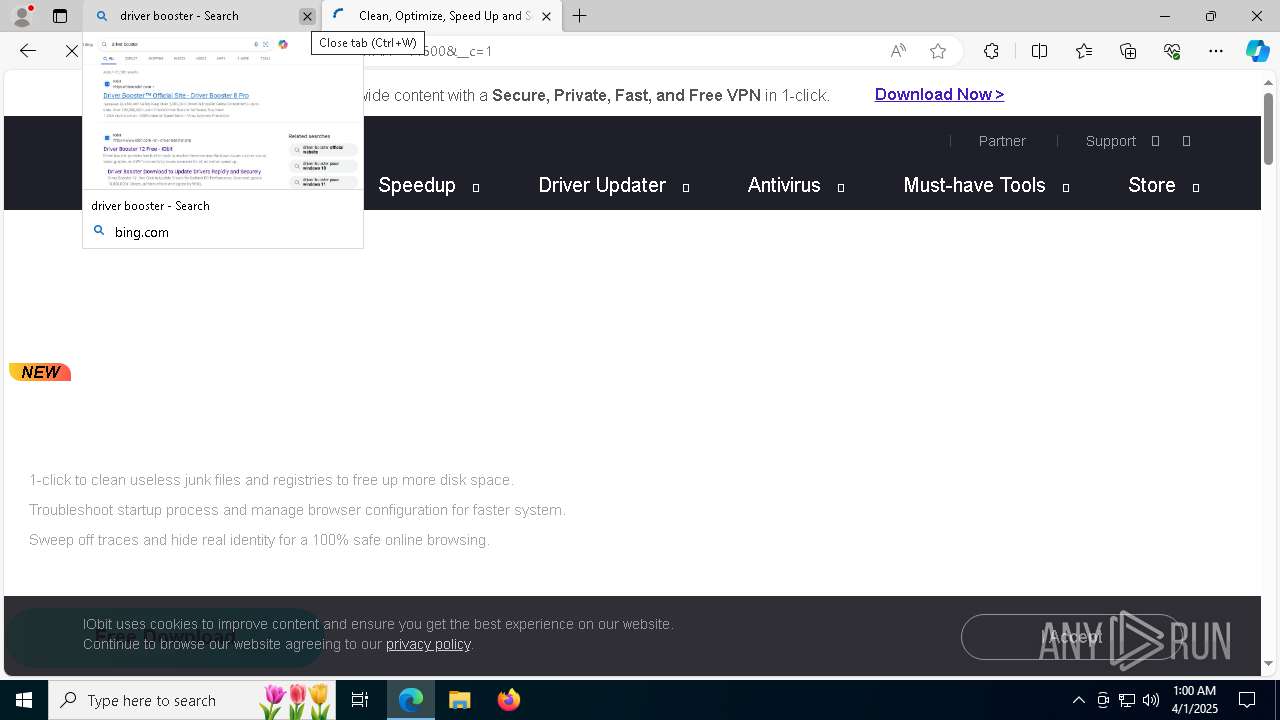Screen dimensions: 1280x720
Task: Open the Favorites list
Action: pos(1084,51)
